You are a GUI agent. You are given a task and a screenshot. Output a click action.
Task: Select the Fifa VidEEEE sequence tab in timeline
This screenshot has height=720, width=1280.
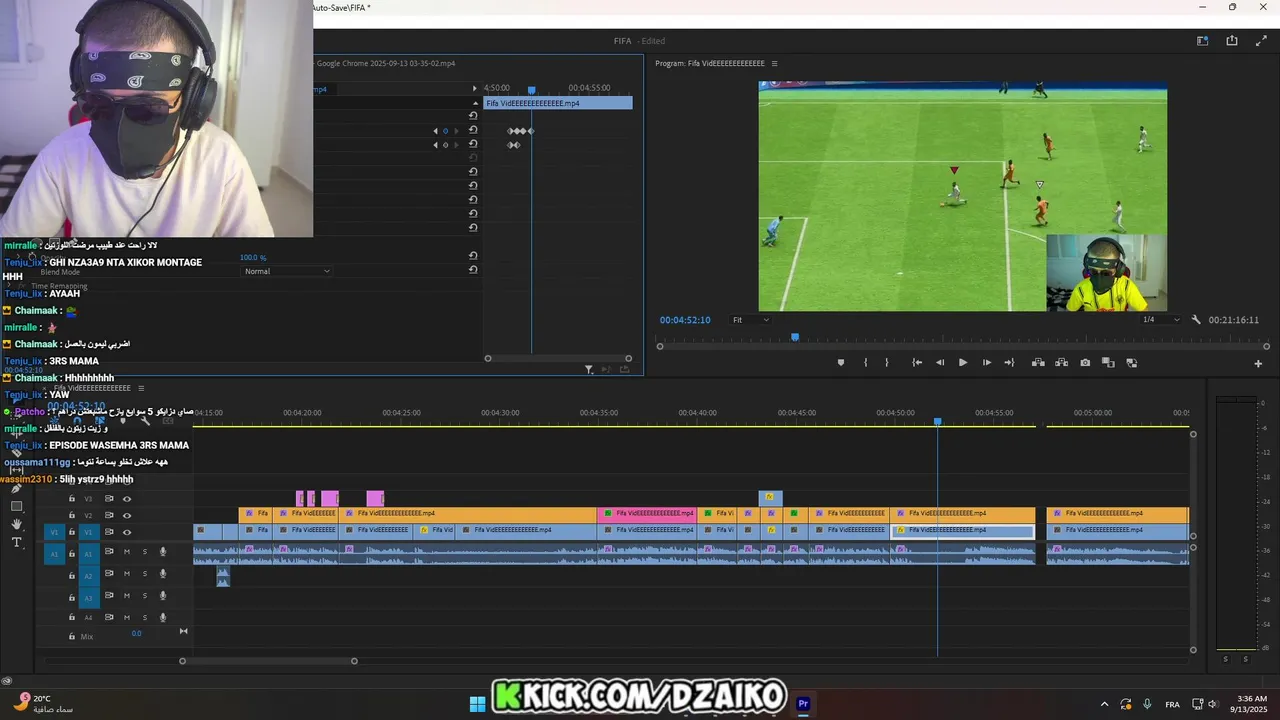[x=92, y=388]
